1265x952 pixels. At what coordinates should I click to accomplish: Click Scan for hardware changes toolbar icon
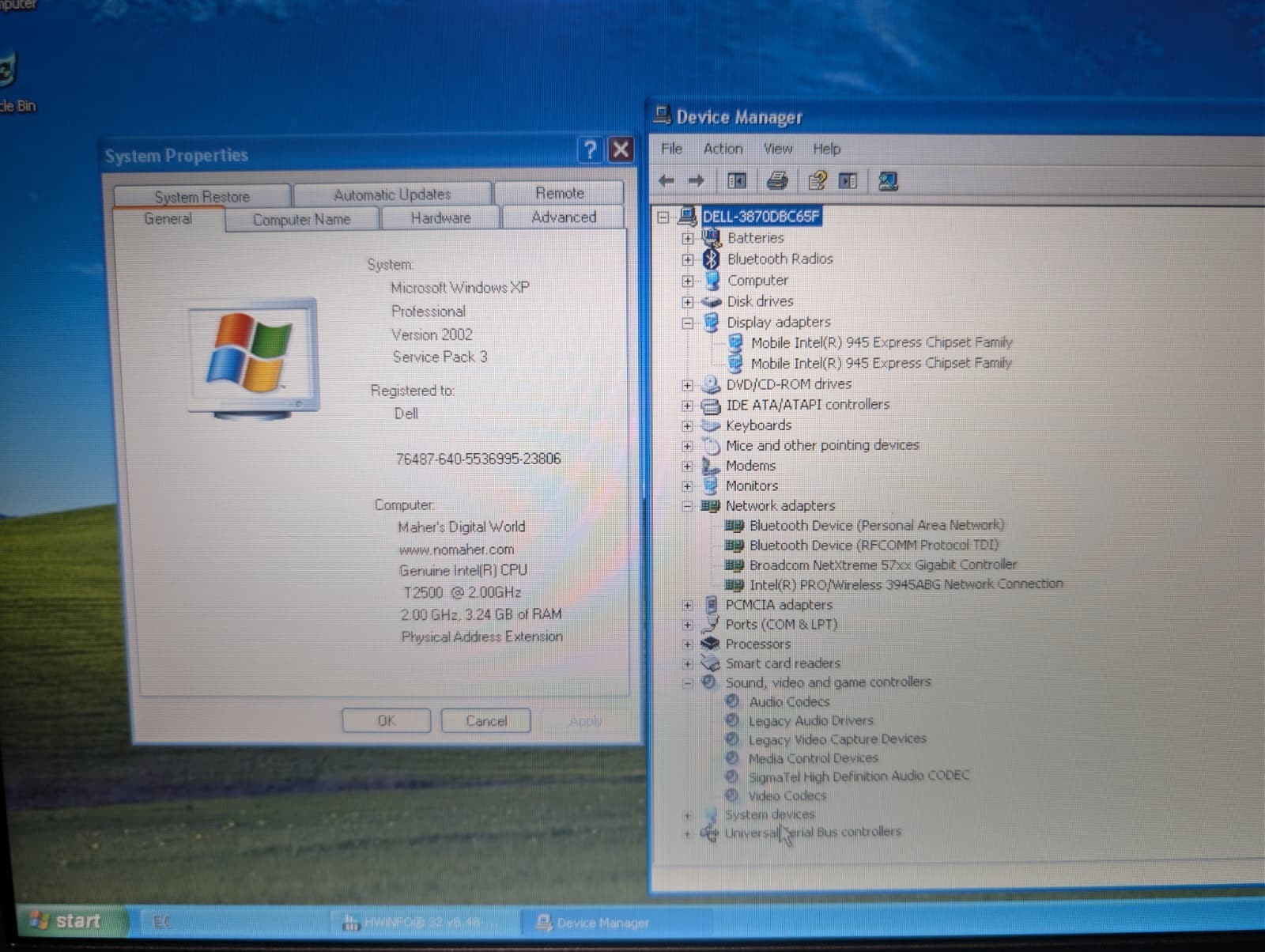[888, 181]
